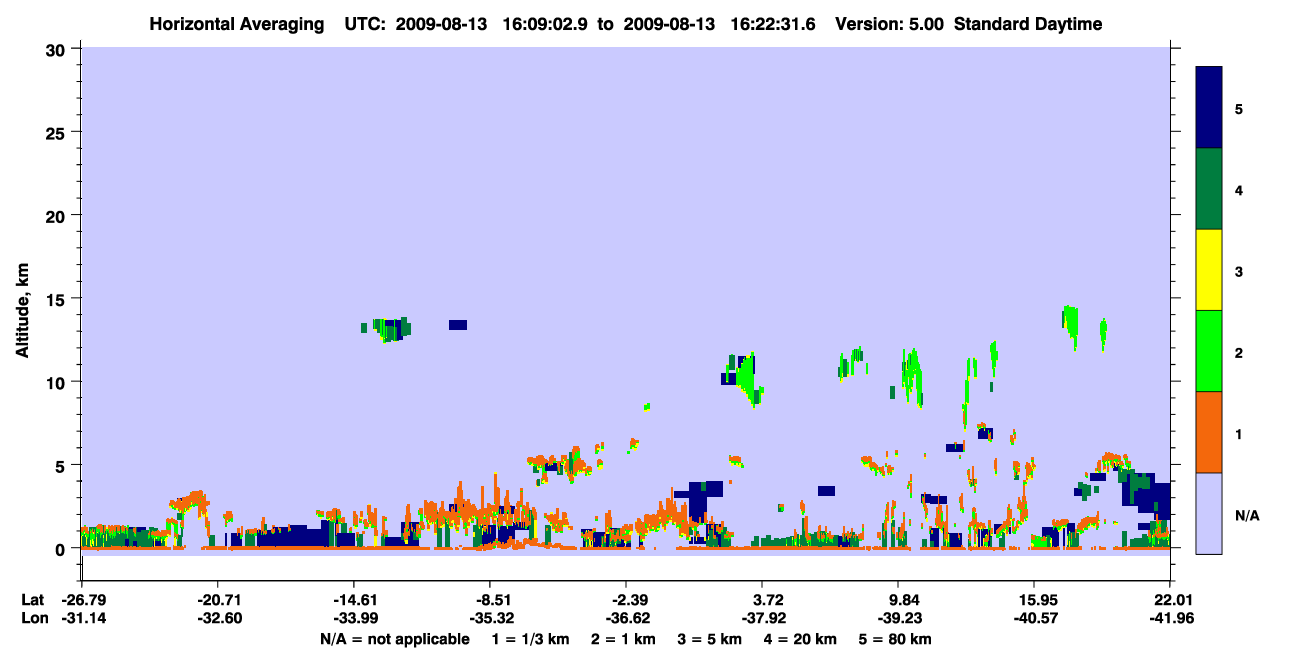The width and height of the screenshot is (1300, 667).
Task: Click the longitude value -33.99
Action: (353, 618)
